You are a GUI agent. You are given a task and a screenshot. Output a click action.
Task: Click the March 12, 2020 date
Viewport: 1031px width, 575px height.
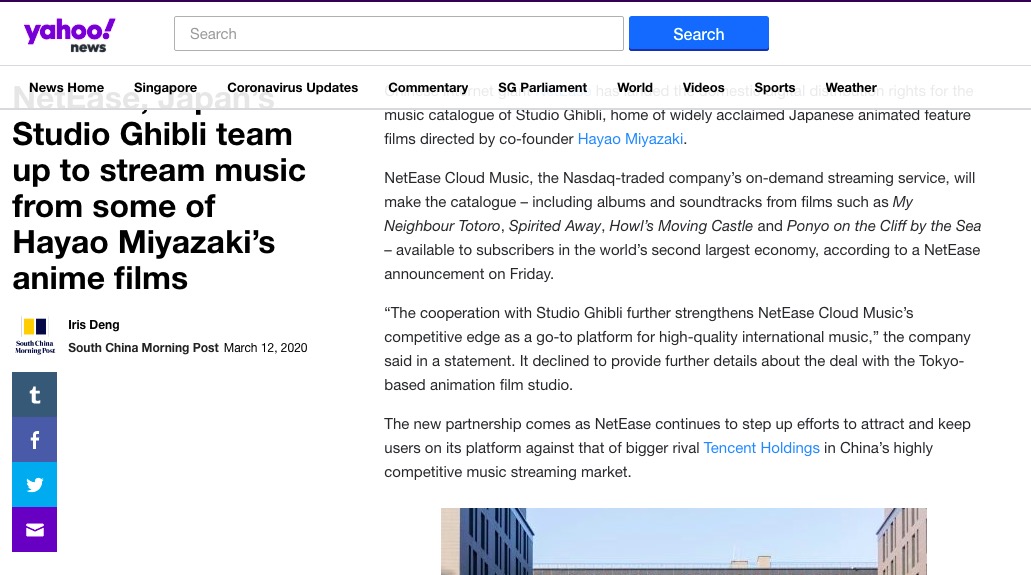click(x=266, y=347)
